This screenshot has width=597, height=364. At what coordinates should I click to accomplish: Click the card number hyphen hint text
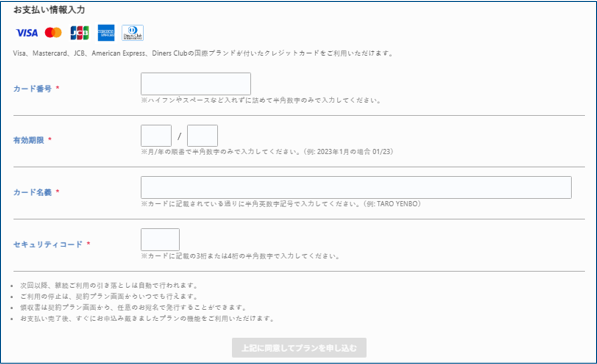pyautogui.click(x=261, y=101)
